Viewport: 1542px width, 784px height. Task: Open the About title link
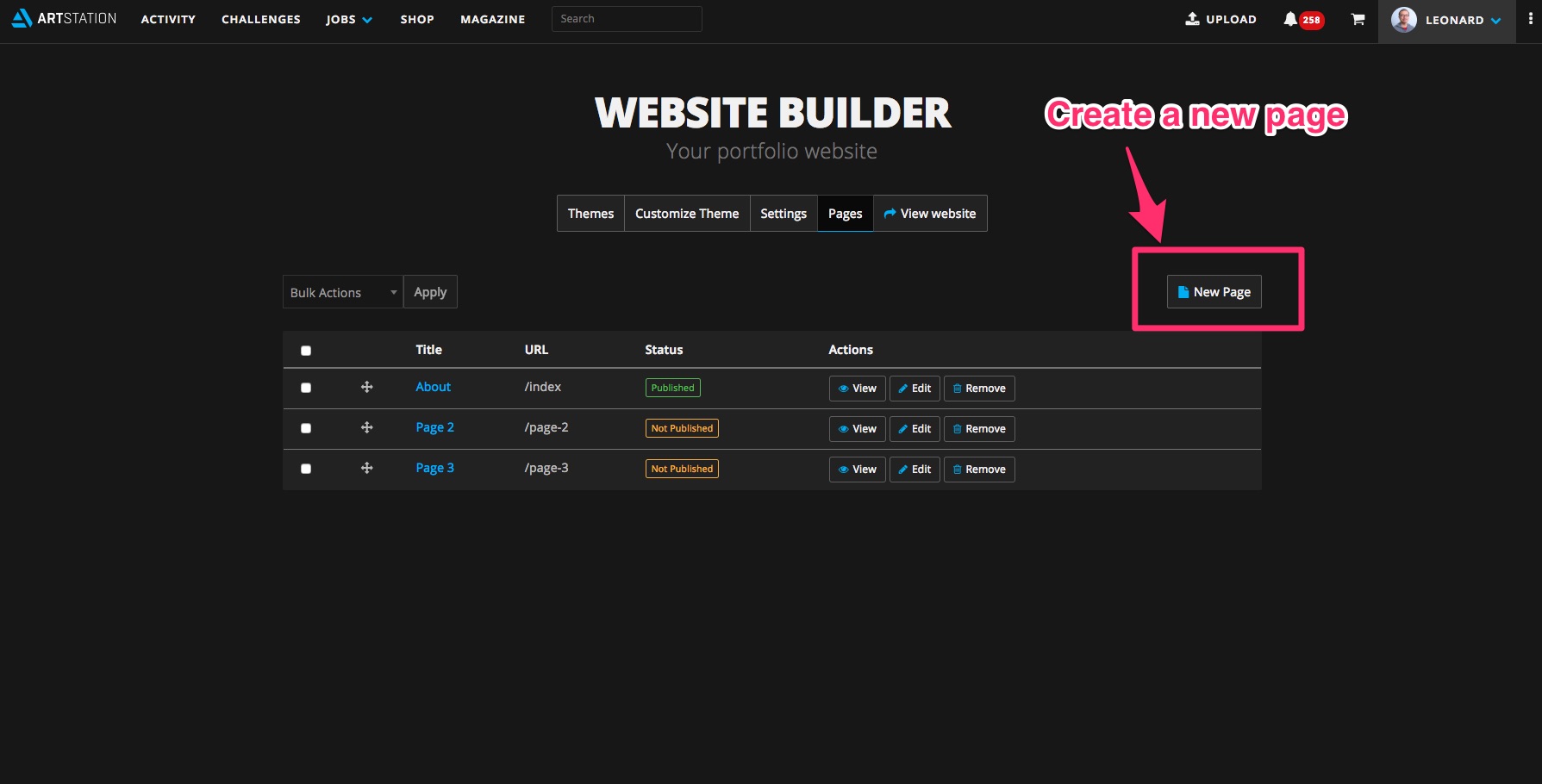click(433, 387)
